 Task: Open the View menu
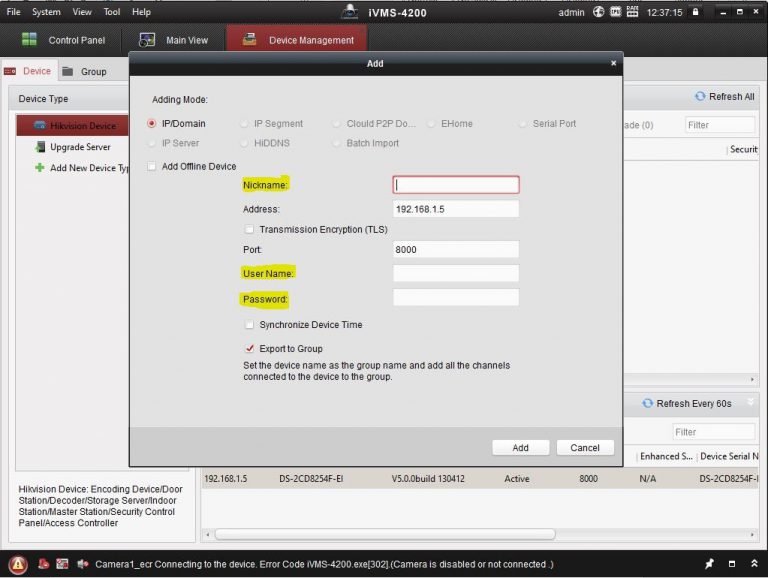click(x=82, y=12)
